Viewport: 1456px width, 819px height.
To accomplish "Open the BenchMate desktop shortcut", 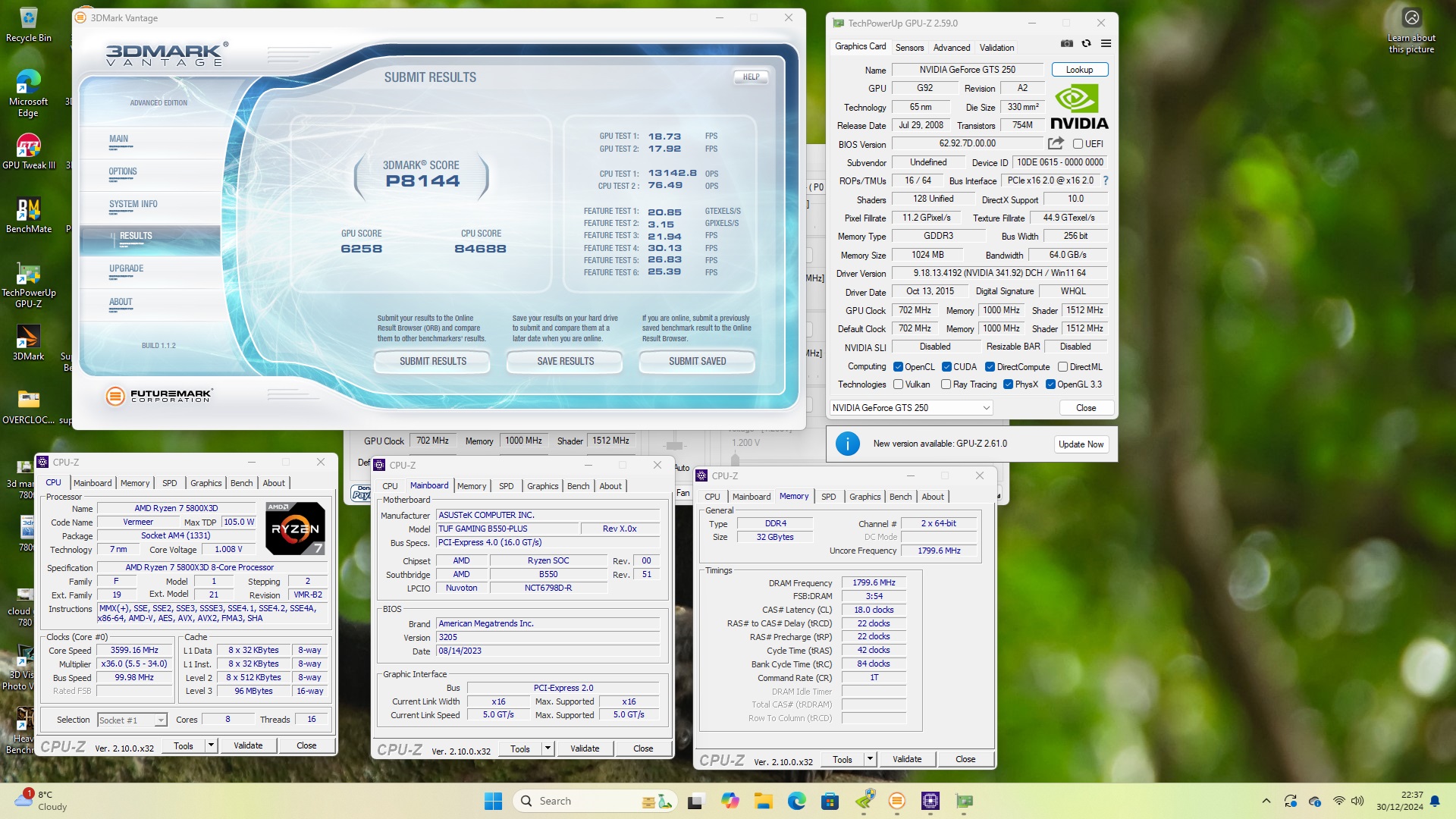I will tap(28, 215).
